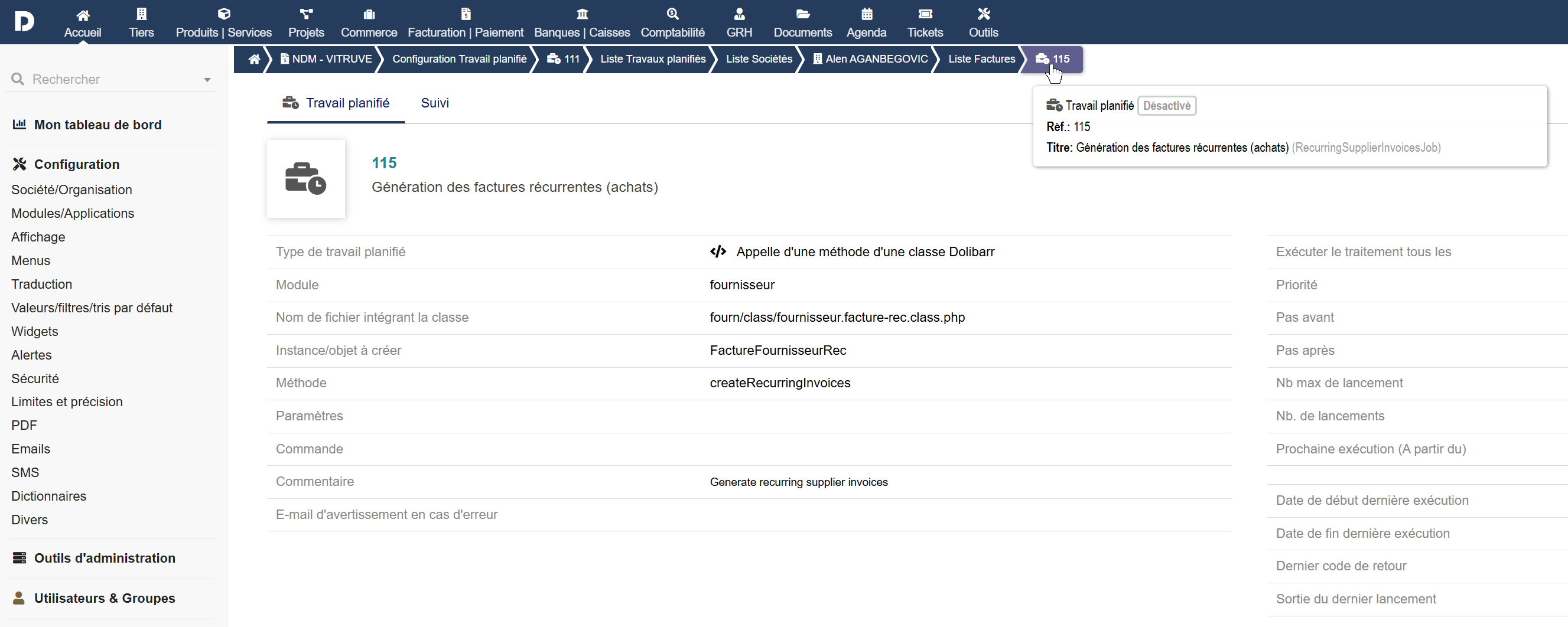Open Modules/Applications in sidebar
Viewport: 1568px width, 627px height.
pyautogui.click(x=73, y=214)
